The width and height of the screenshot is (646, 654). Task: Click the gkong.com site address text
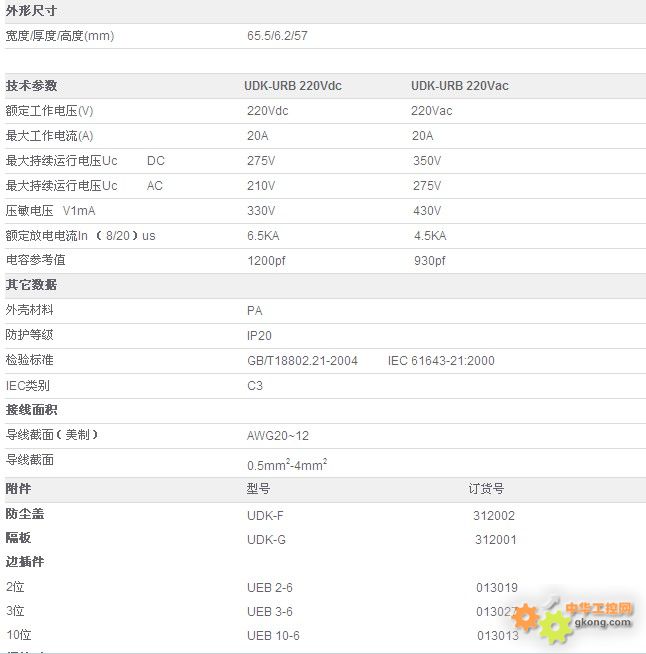pos(599,623)
